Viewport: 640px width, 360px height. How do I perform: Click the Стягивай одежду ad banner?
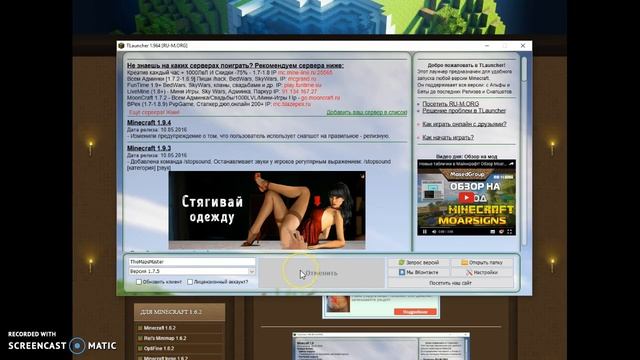(x=267, y=210)
